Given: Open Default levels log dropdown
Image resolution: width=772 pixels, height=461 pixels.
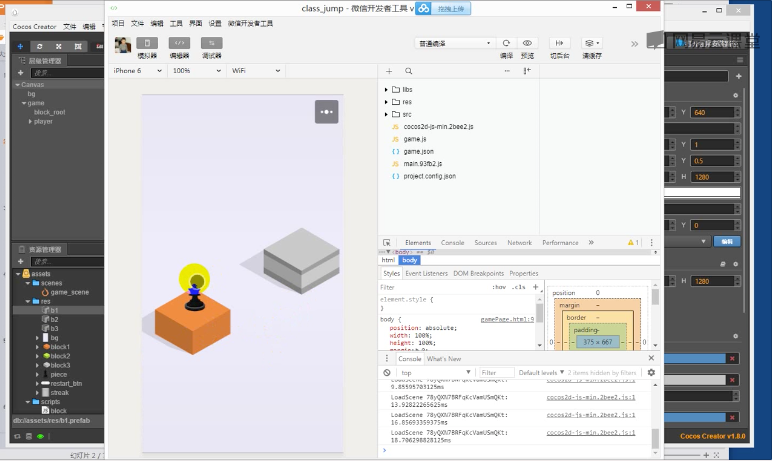Looking at the screenshot, I should pyautogui.click(x=541, y=372).
